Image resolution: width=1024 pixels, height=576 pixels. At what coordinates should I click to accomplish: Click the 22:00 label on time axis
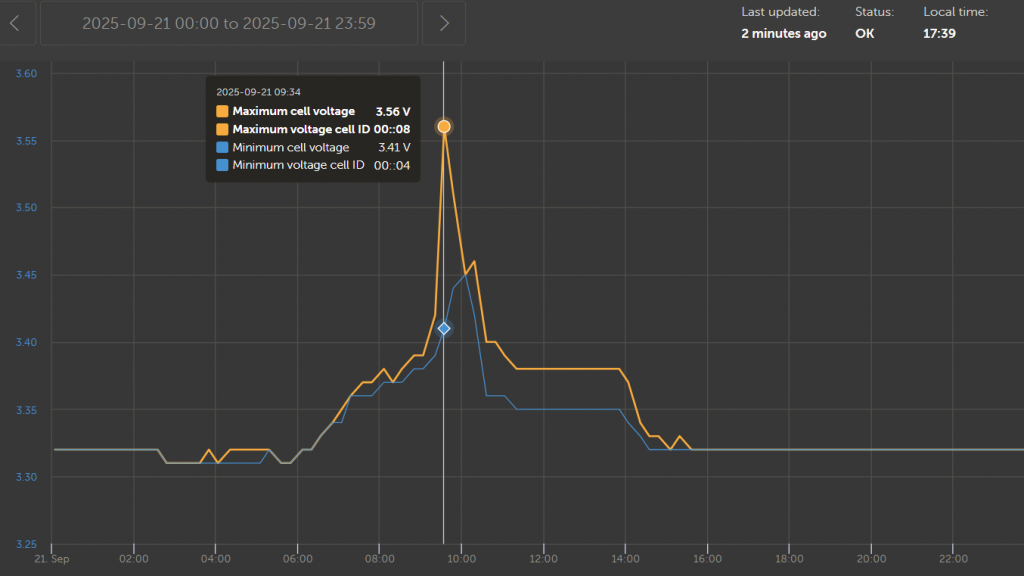point(953,559)
